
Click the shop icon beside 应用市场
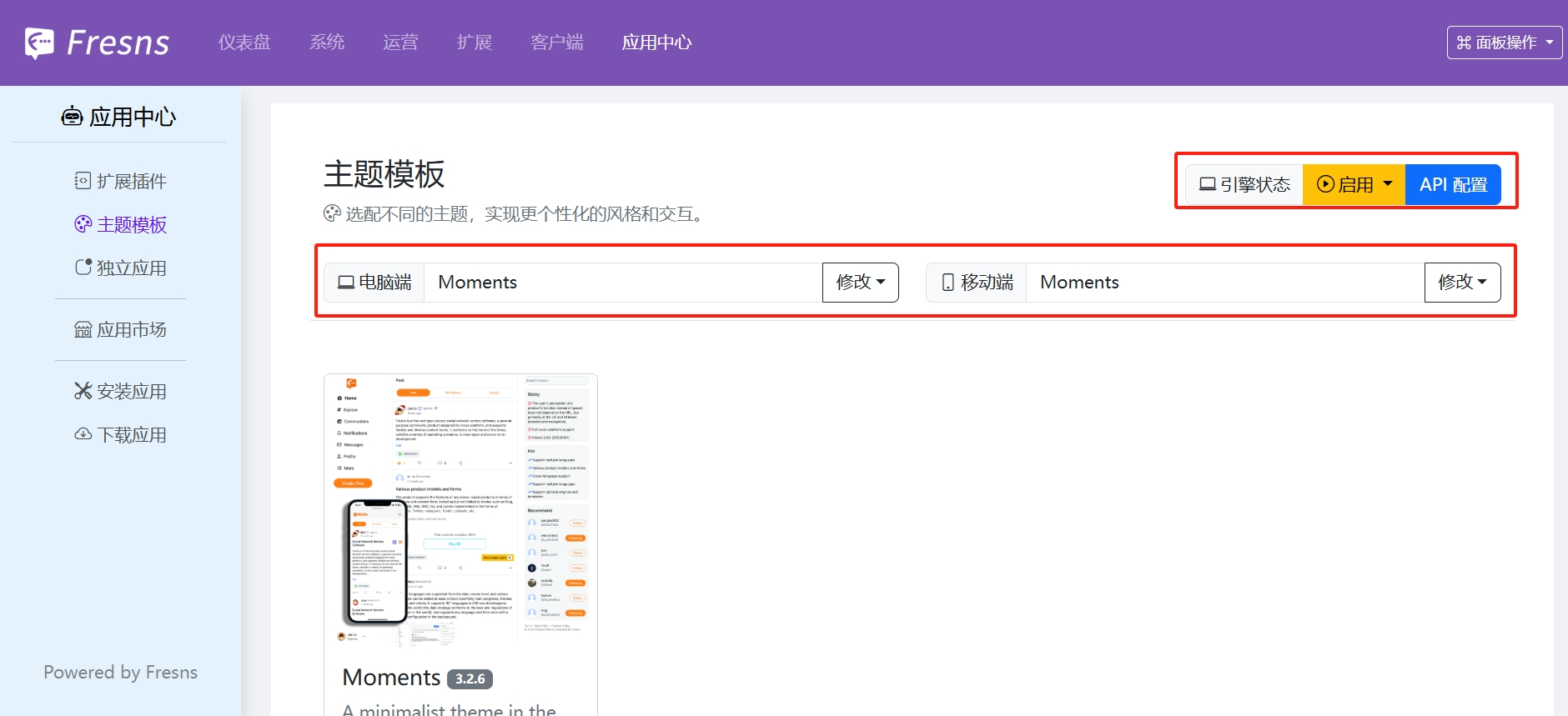83,329
